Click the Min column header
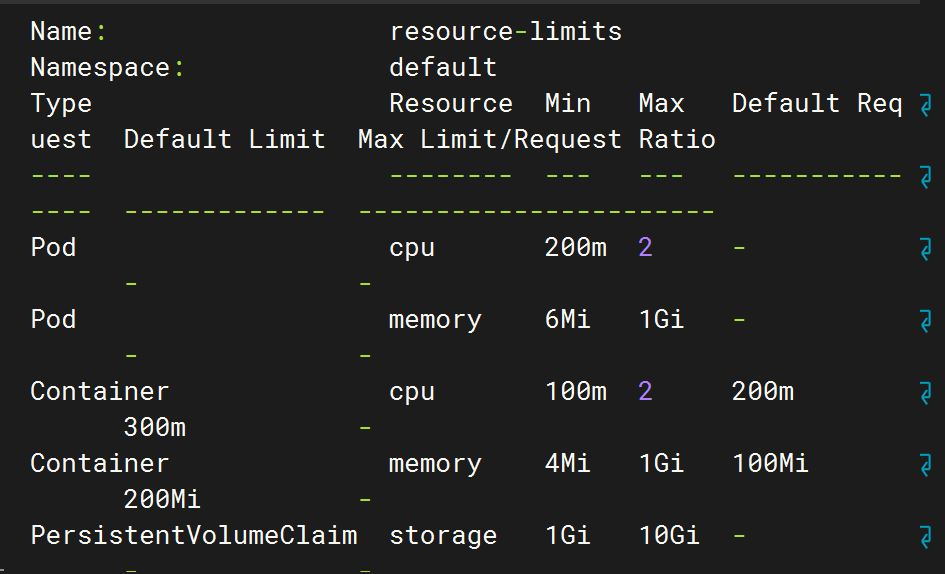 [567, 104]
